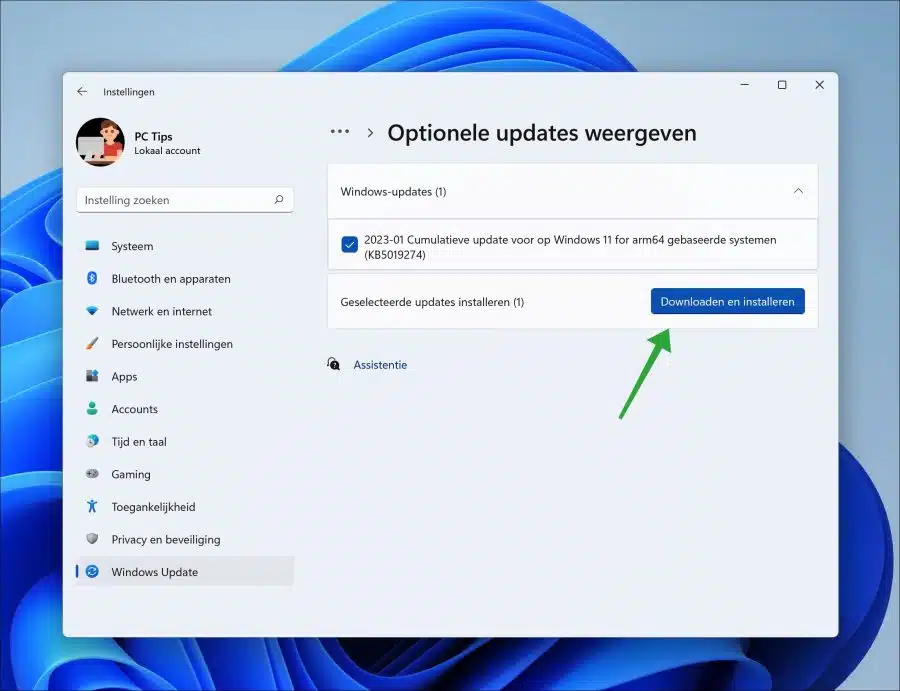Open Netwerk en internet settings

pyautogui.click(x=185, y=311)
